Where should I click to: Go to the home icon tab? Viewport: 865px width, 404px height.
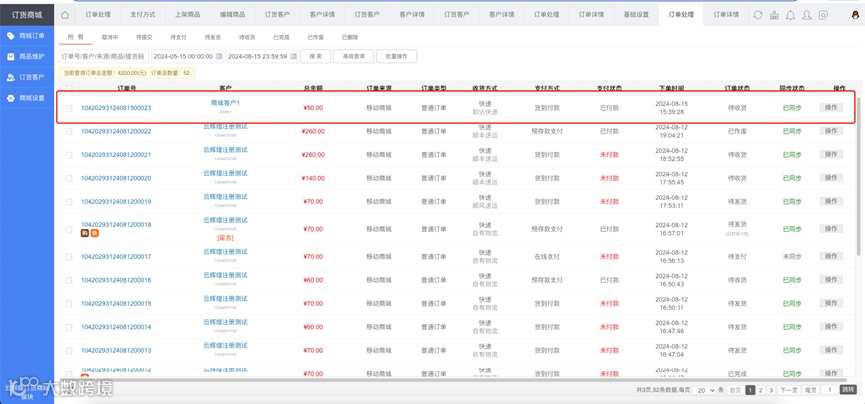click(x=65, y=15)
